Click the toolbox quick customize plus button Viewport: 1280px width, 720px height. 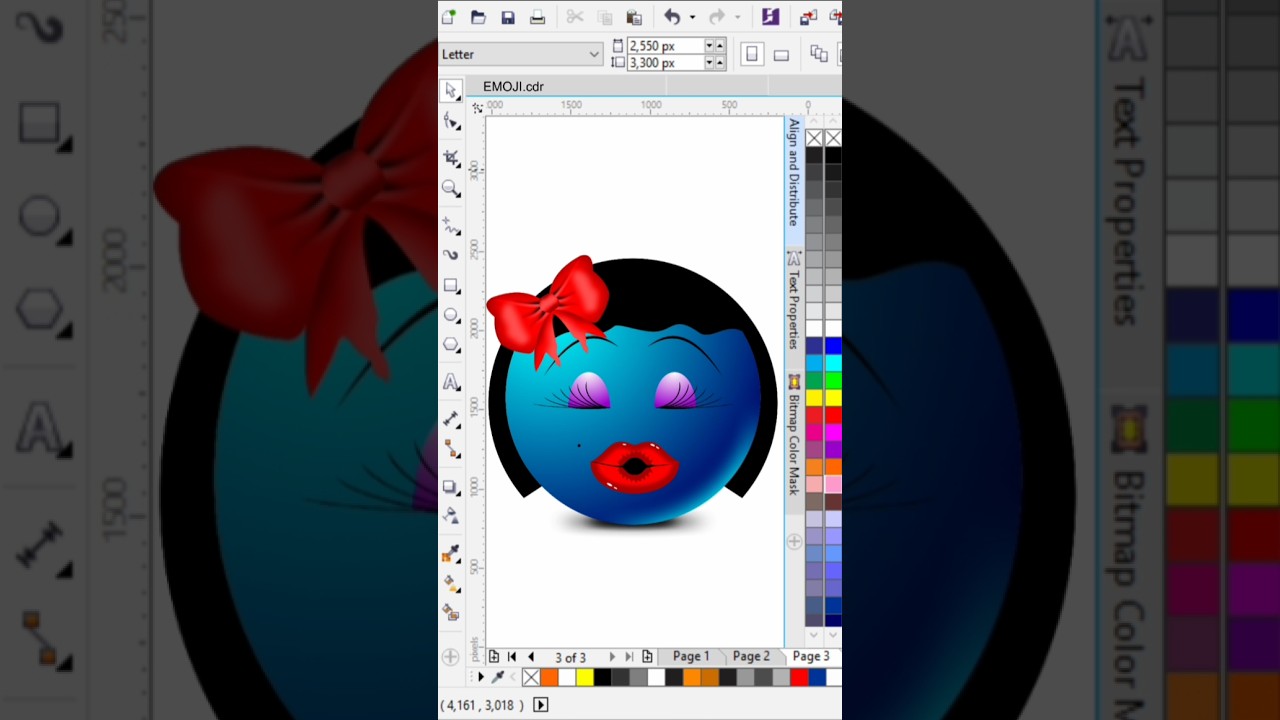[450, 657]
